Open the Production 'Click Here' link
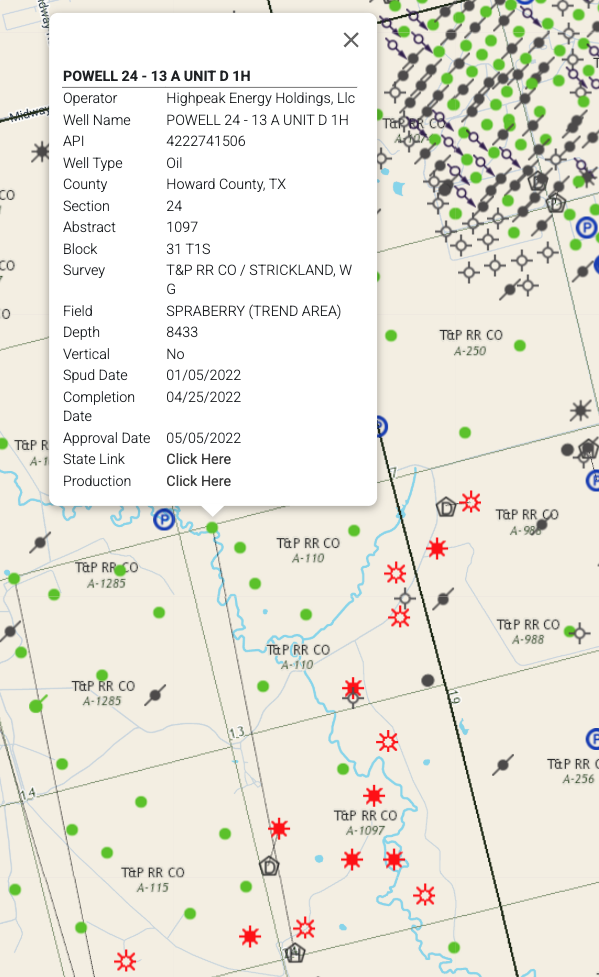599x977 pixels. click(x=198, y=481)
